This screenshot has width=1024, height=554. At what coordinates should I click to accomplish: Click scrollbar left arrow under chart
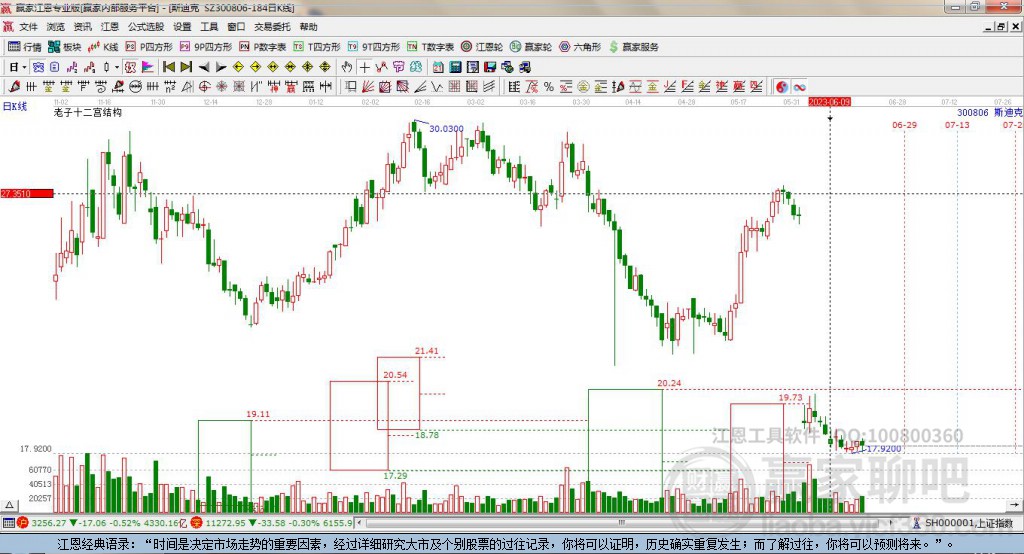click(x=360, y=523)
